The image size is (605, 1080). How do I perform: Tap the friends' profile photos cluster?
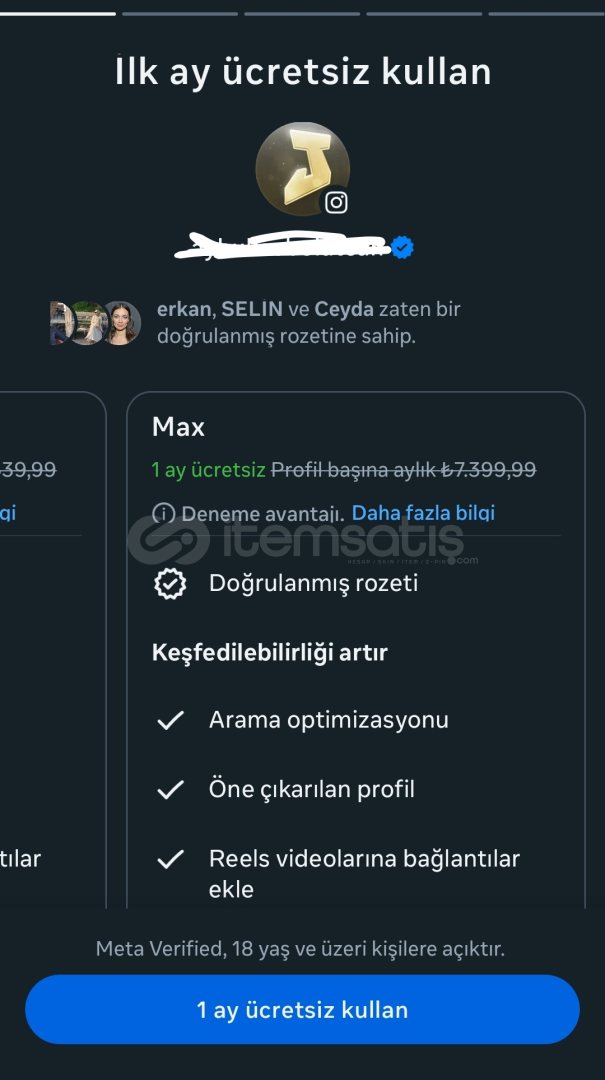click(95, 323)
